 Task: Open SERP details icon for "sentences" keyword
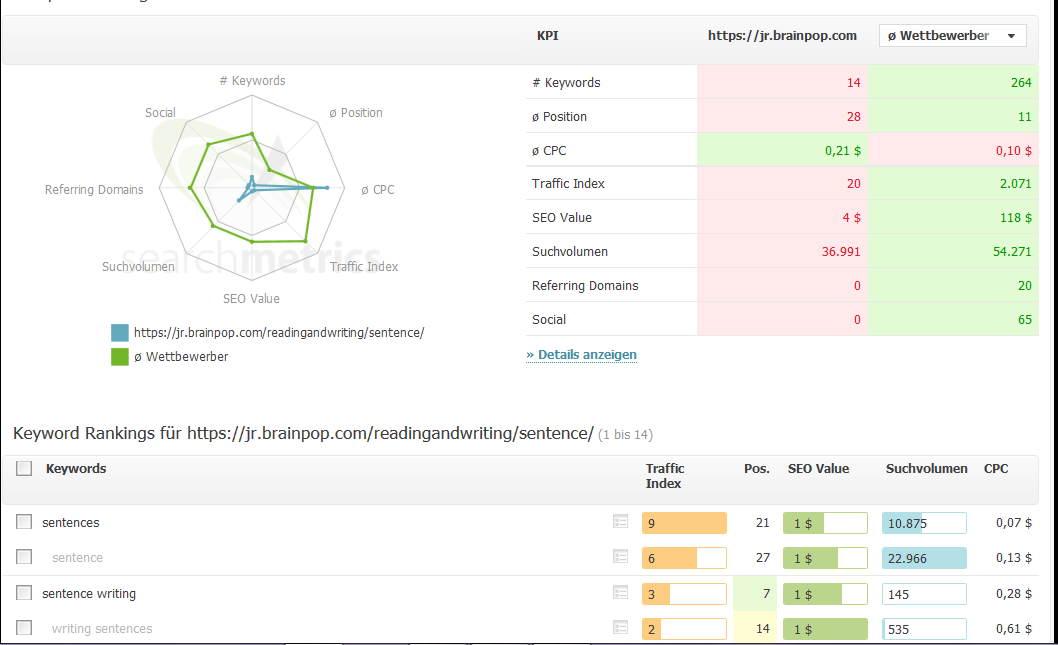621,522
